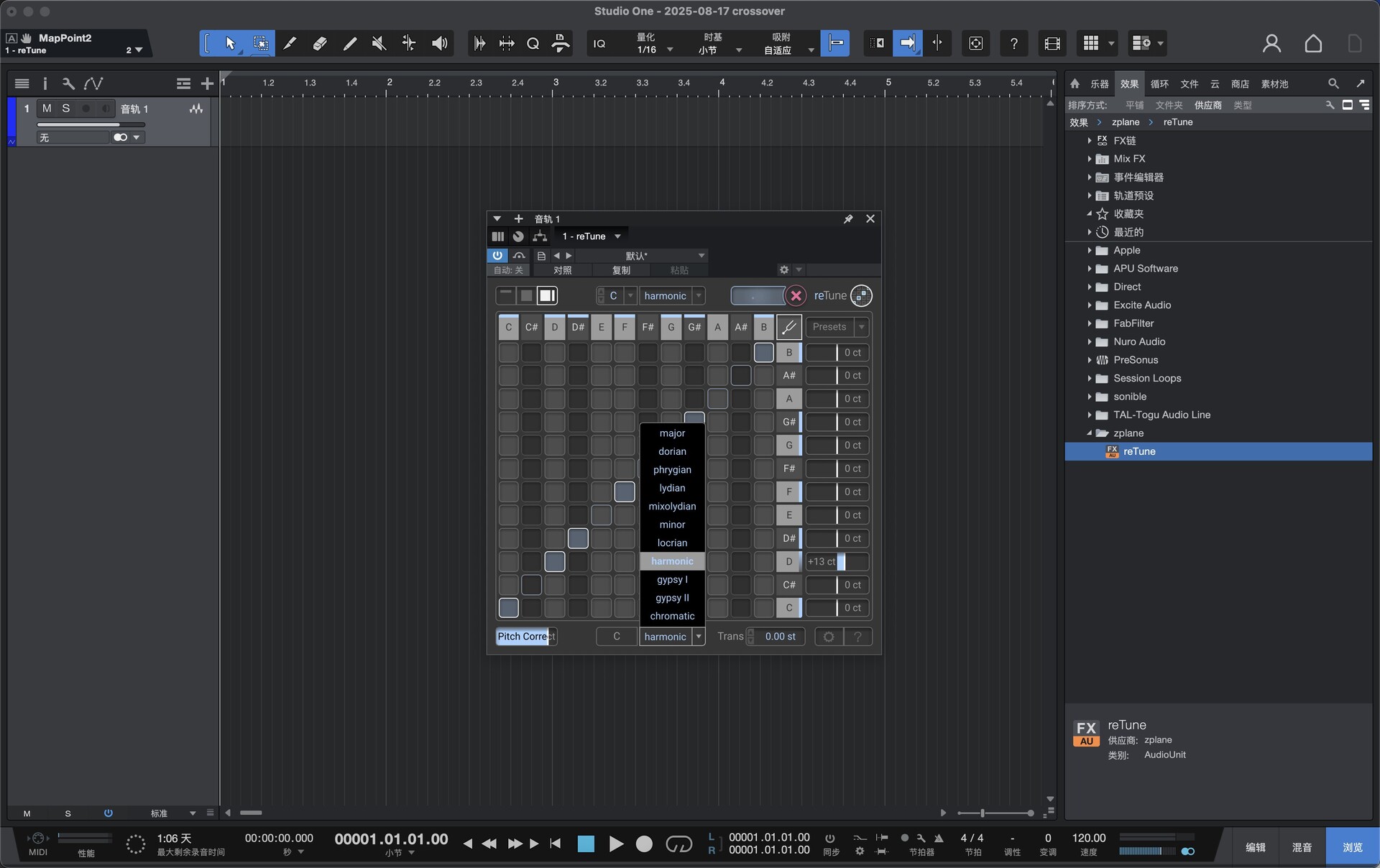Switch browser to 文件 tab

pyautogui.click(x=1190, y=84)
